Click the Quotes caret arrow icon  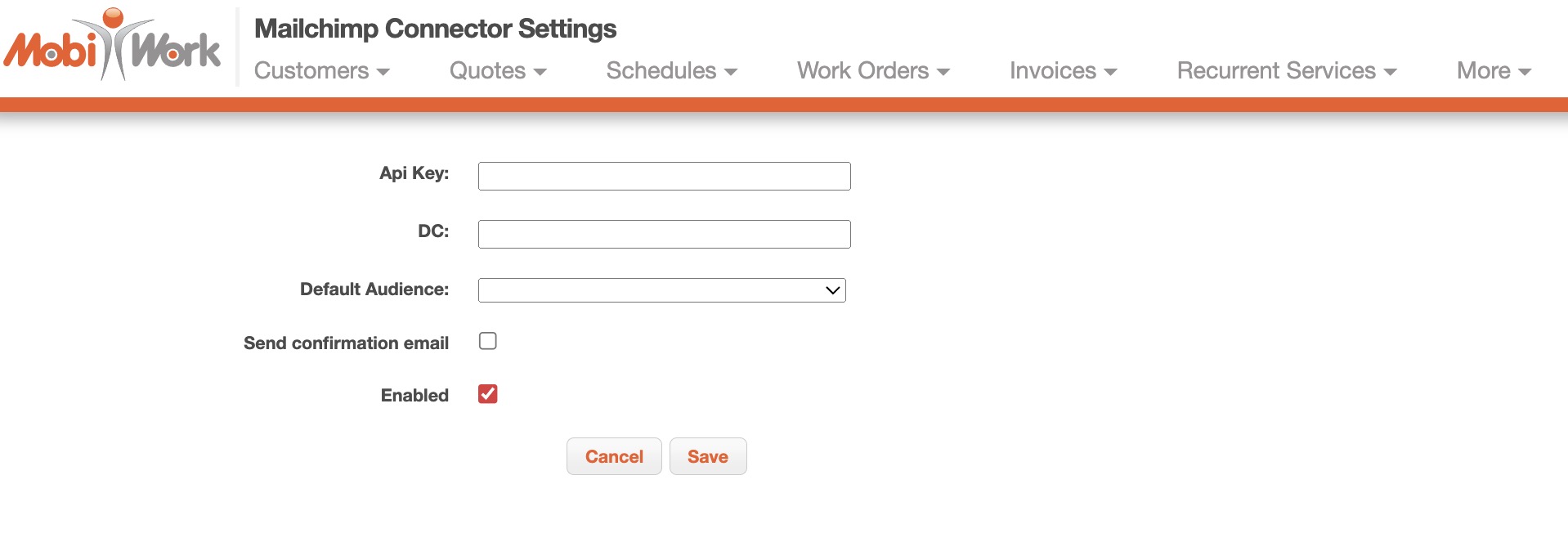[540, 72]
